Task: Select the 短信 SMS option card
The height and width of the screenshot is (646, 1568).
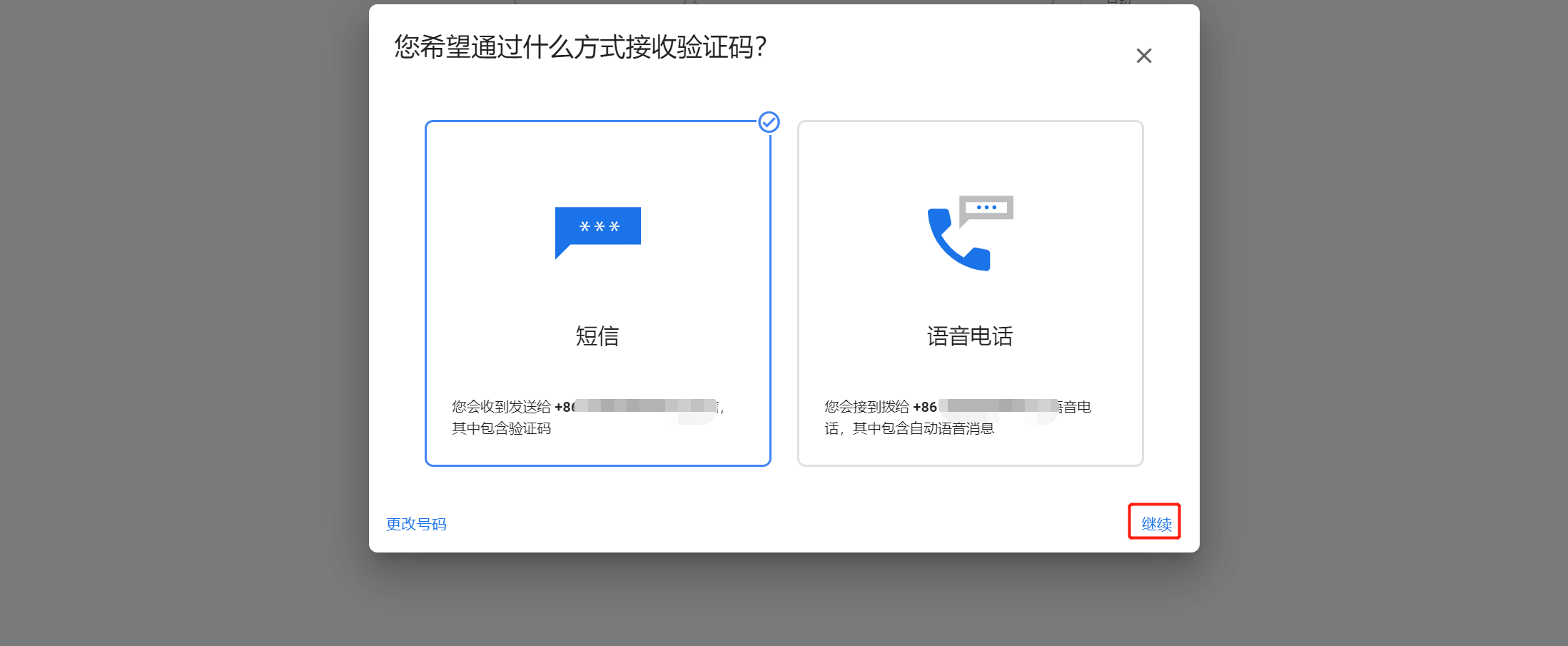Action: (x=598, y=293)
